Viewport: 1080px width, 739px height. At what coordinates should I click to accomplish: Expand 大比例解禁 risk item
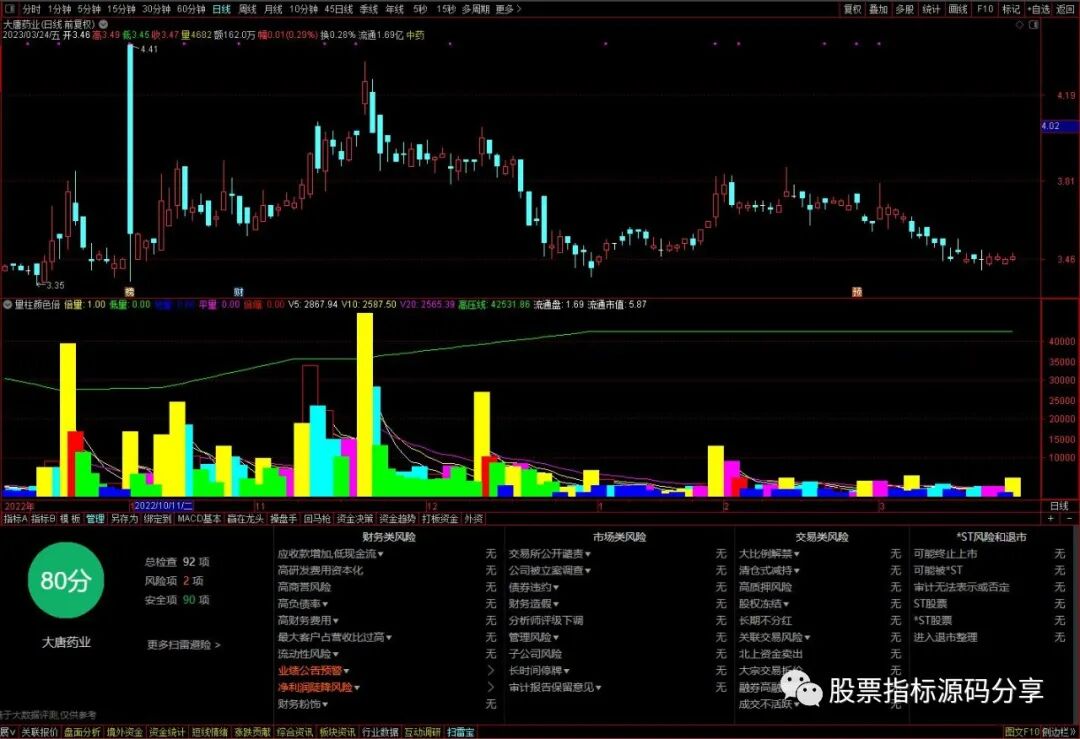coord(769,554)
